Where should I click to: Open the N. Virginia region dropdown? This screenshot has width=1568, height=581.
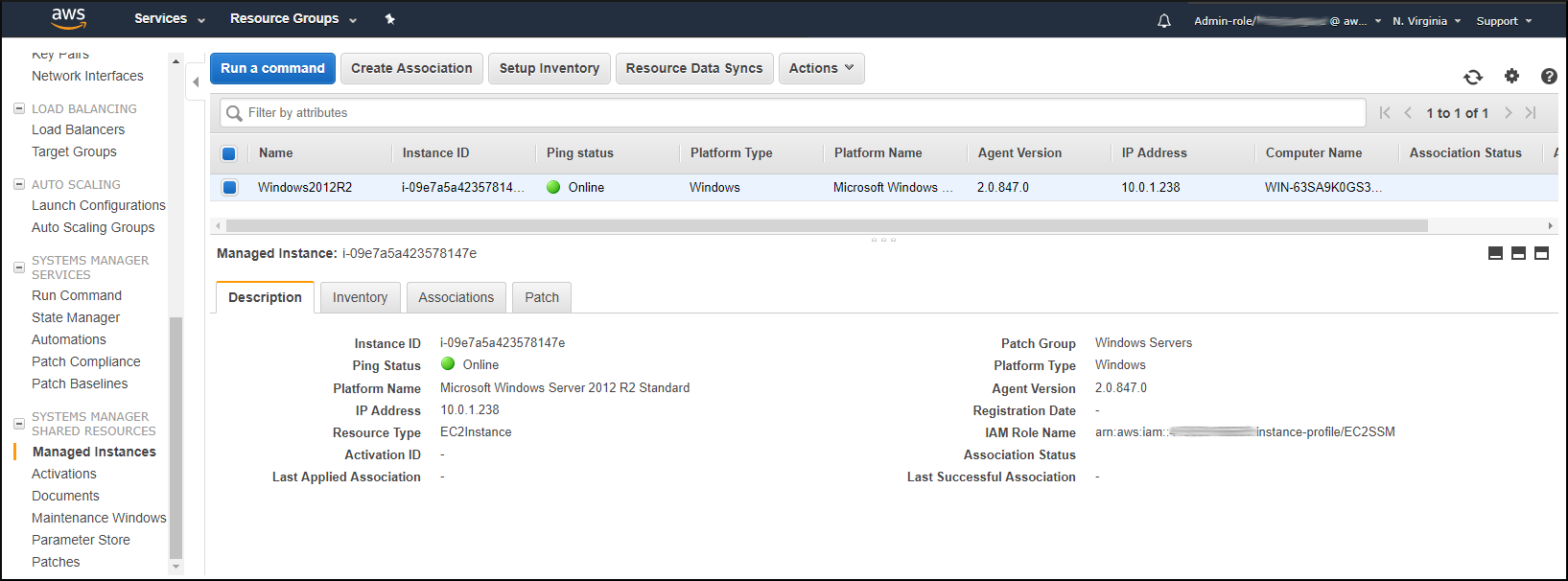(1427, 21)
